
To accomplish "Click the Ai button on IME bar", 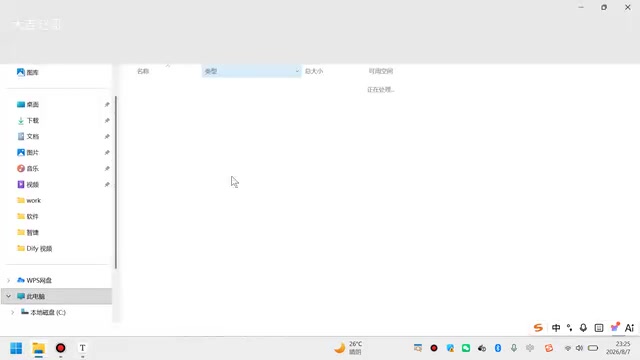I will point(629,328).
